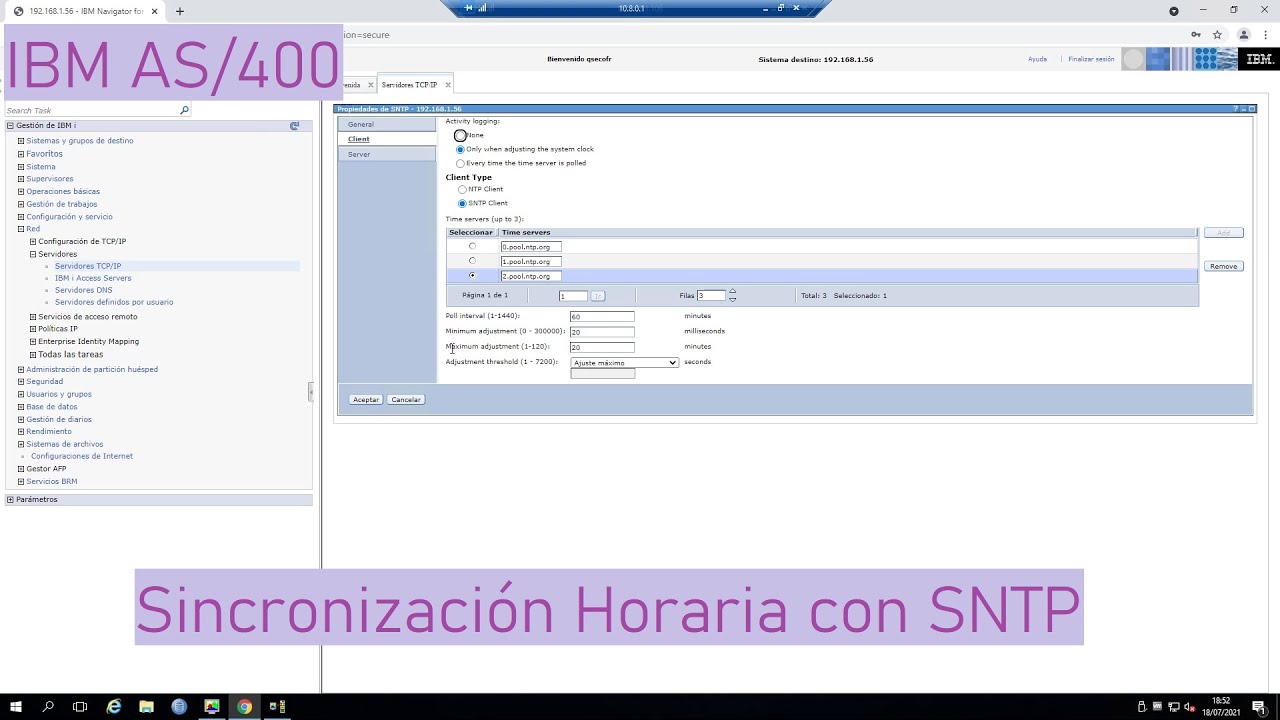Collapse the navigation pane with the side handle
The width and height of the screenshot is (1280, 720).
[x=311, y=392]
